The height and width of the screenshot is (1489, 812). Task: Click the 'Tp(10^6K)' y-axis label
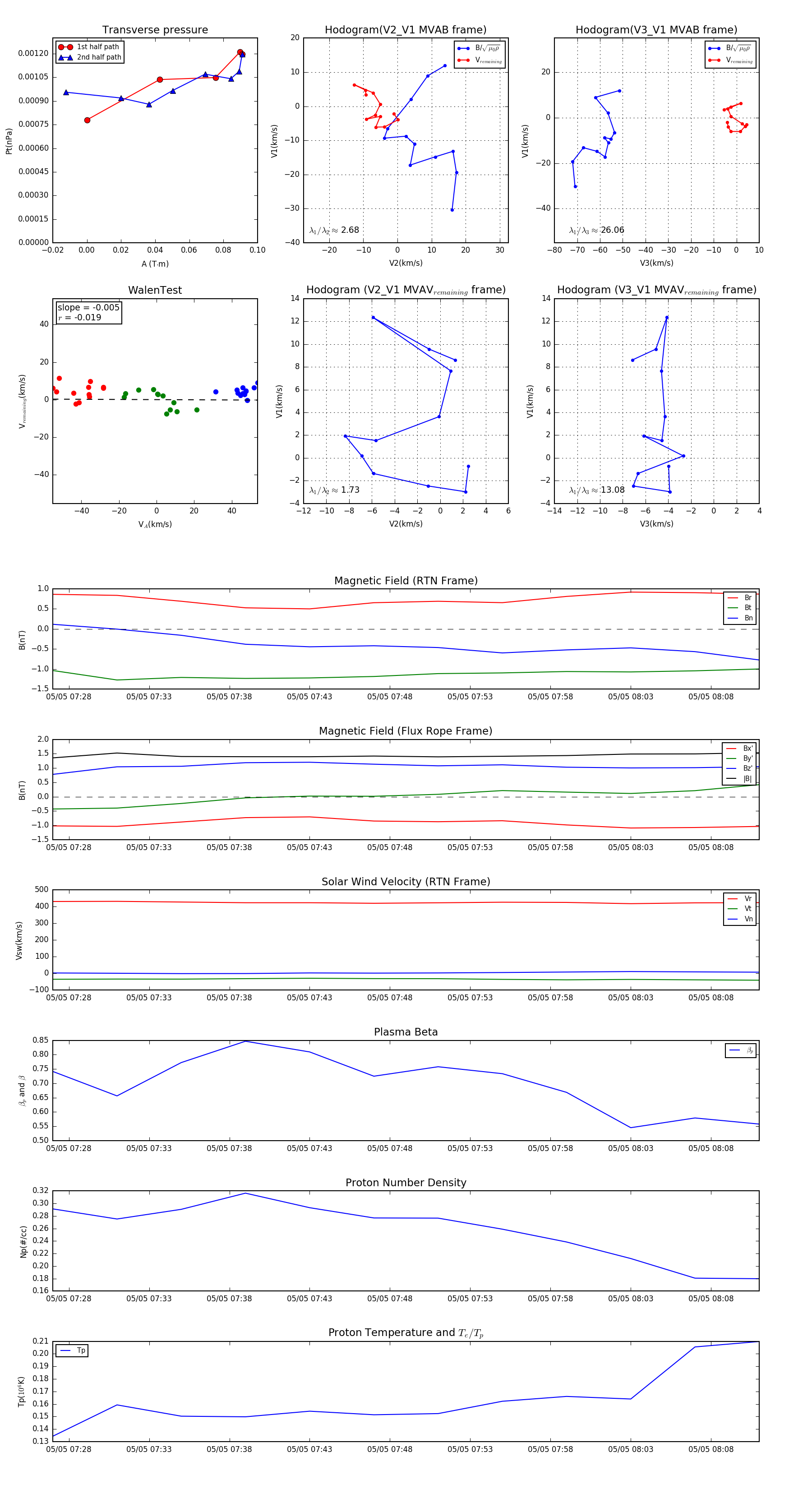pos(21,1392)
